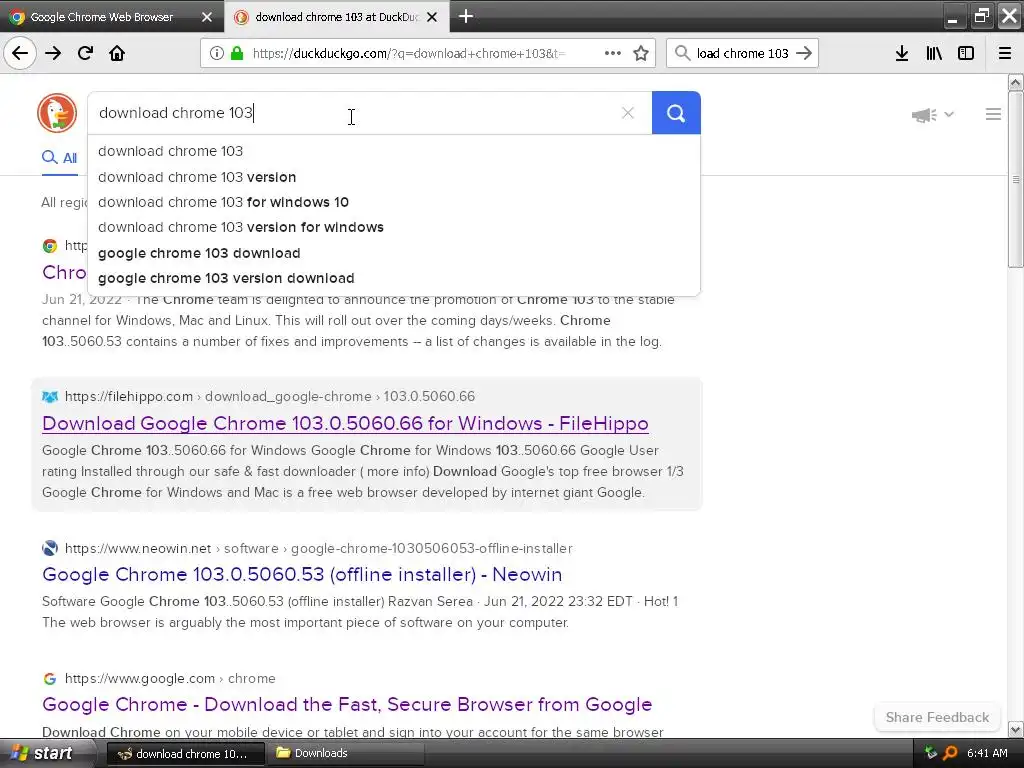Viewport: 1024px width, 768px height.
Task: Go back with the browser back arrow
Action: (20, 53)
